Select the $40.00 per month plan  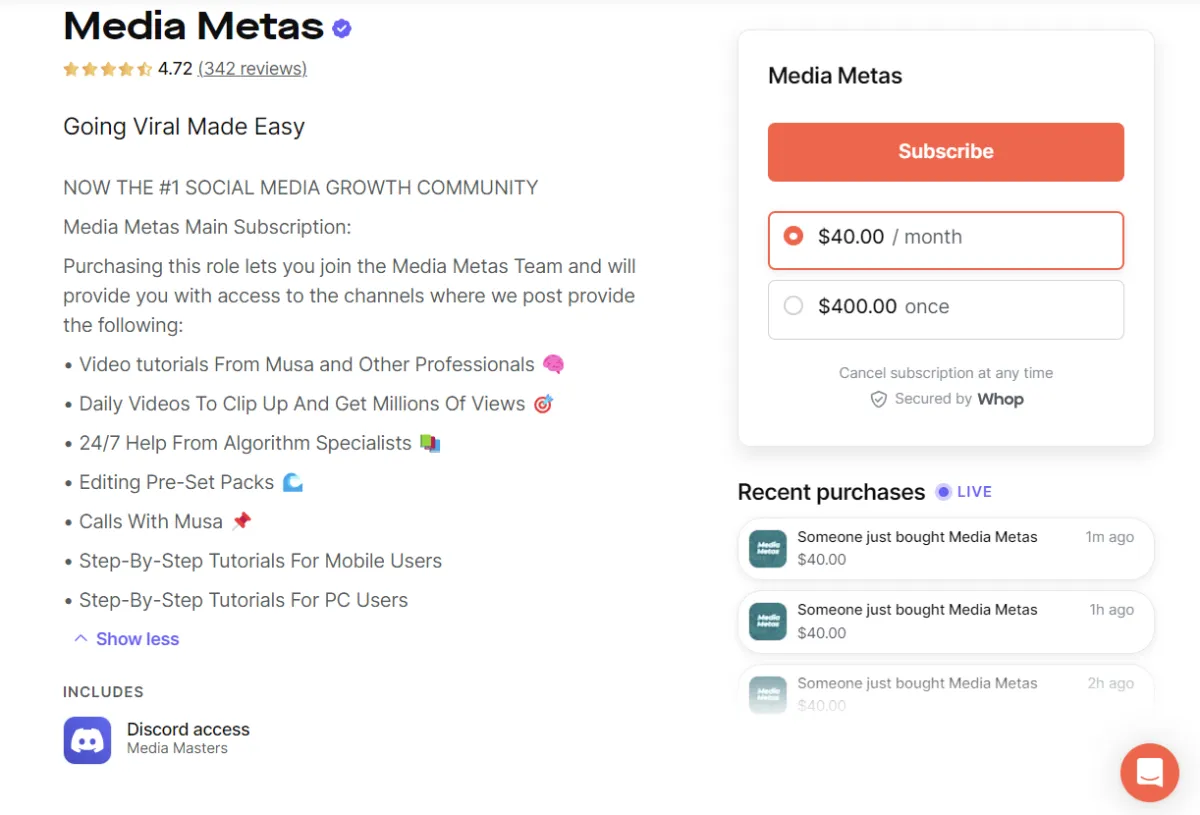point(945,240)
